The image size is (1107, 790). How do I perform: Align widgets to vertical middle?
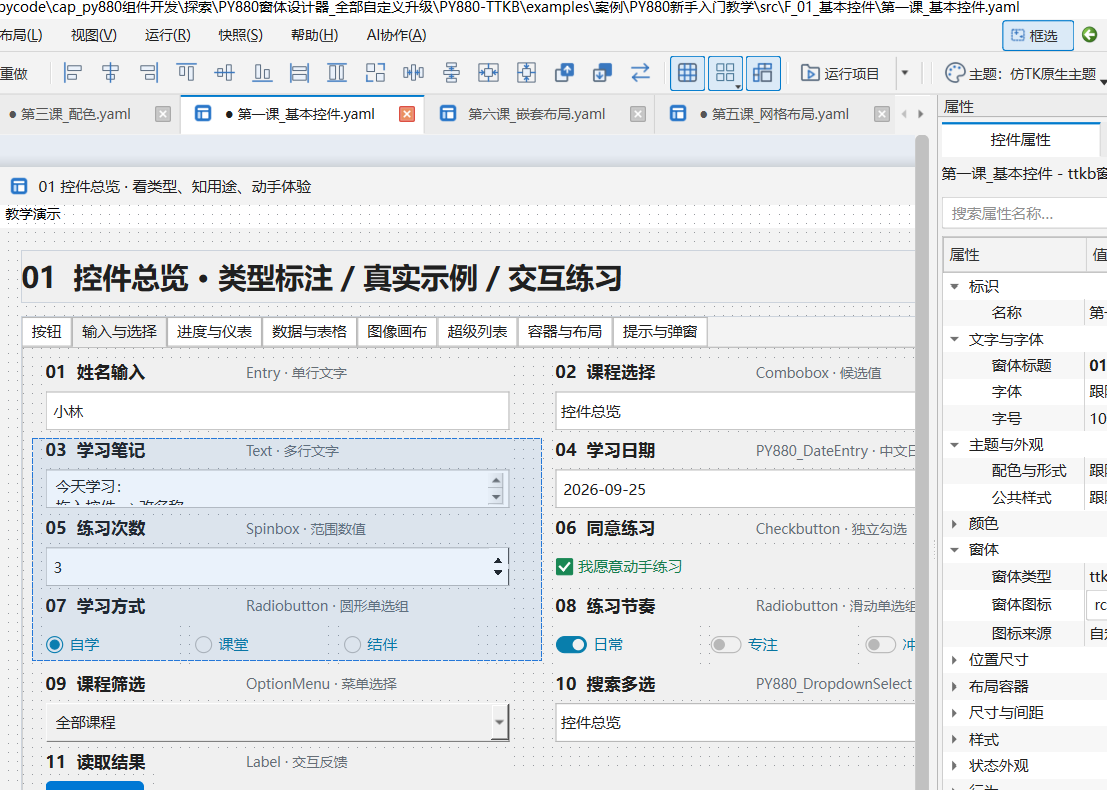[225, 73]
